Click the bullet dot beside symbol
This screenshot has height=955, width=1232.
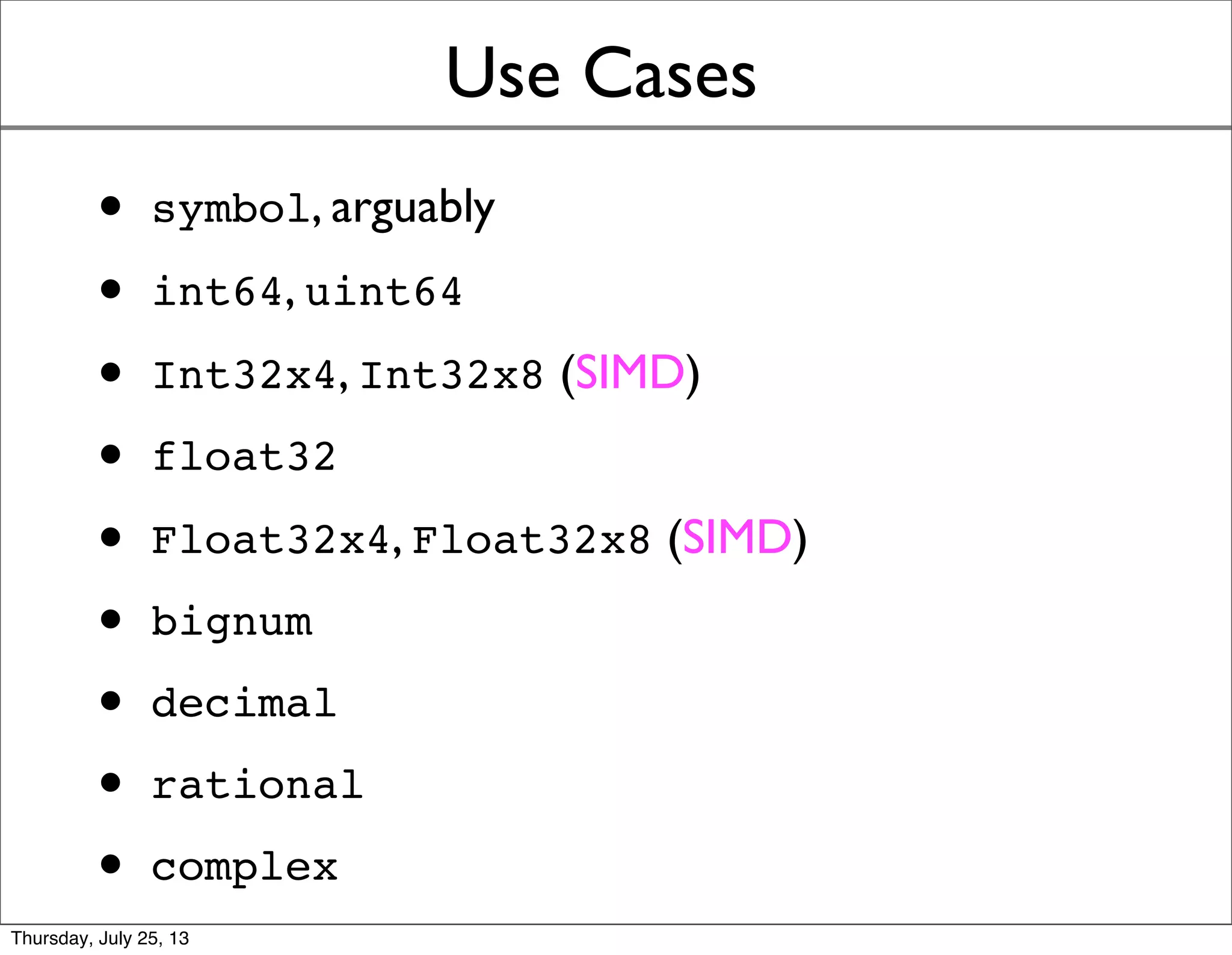pyautogui.click(x=111, y=206)
